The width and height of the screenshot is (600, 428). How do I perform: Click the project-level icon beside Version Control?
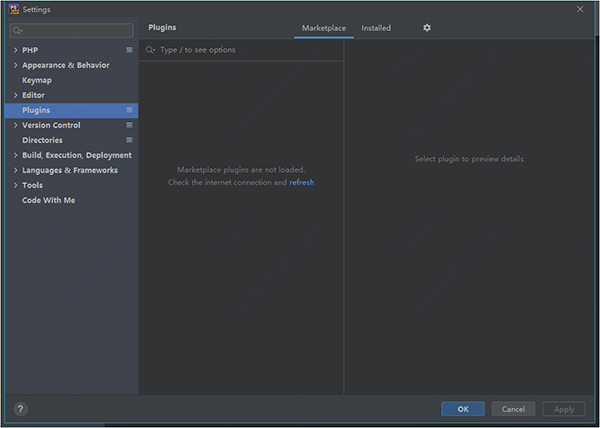pyautogui.click(x=129, y=125)
